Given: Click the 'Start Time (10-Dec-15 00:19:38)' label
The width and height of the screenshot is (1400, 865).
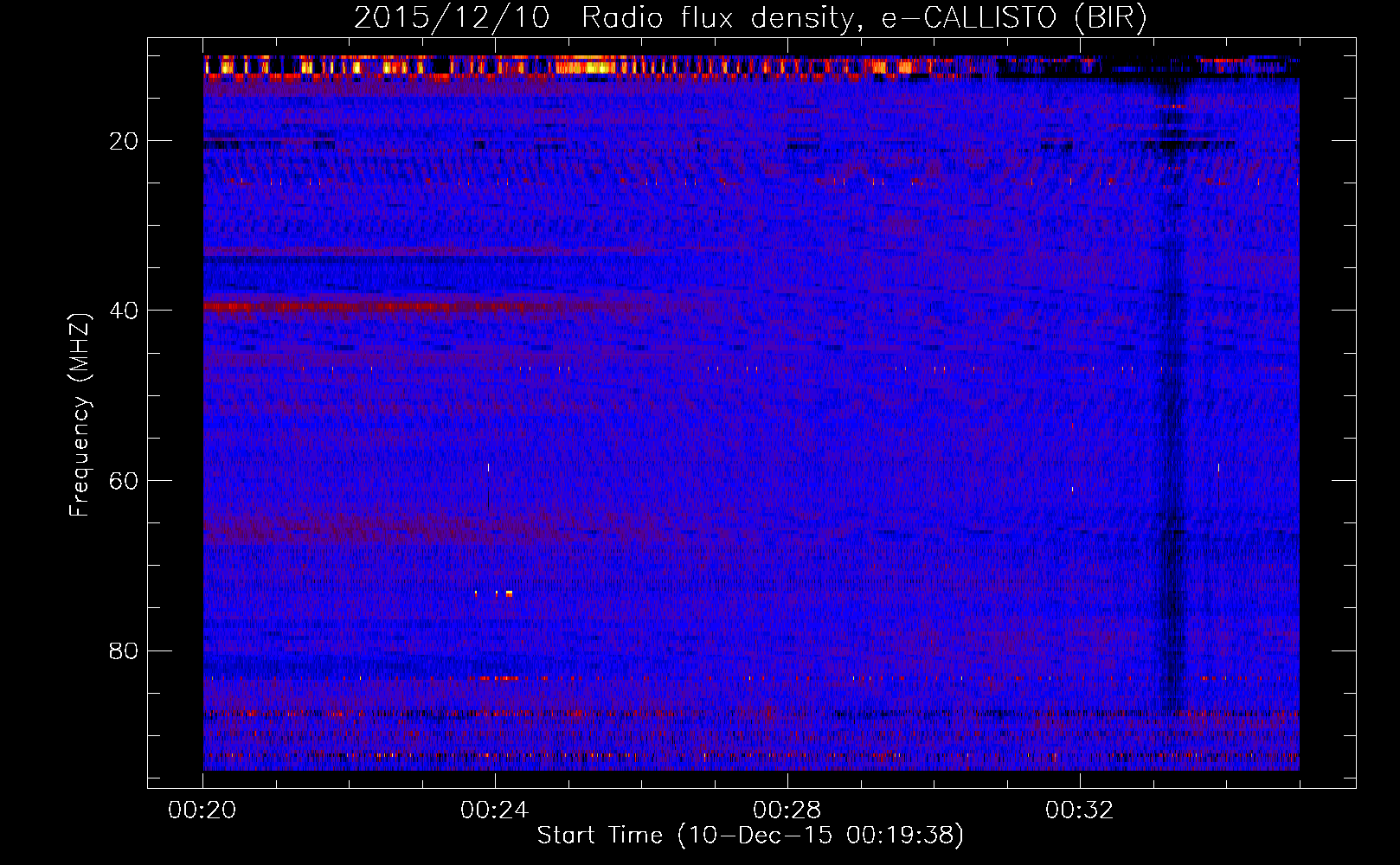Looking at the screenshot, I should tap(750, 836).
